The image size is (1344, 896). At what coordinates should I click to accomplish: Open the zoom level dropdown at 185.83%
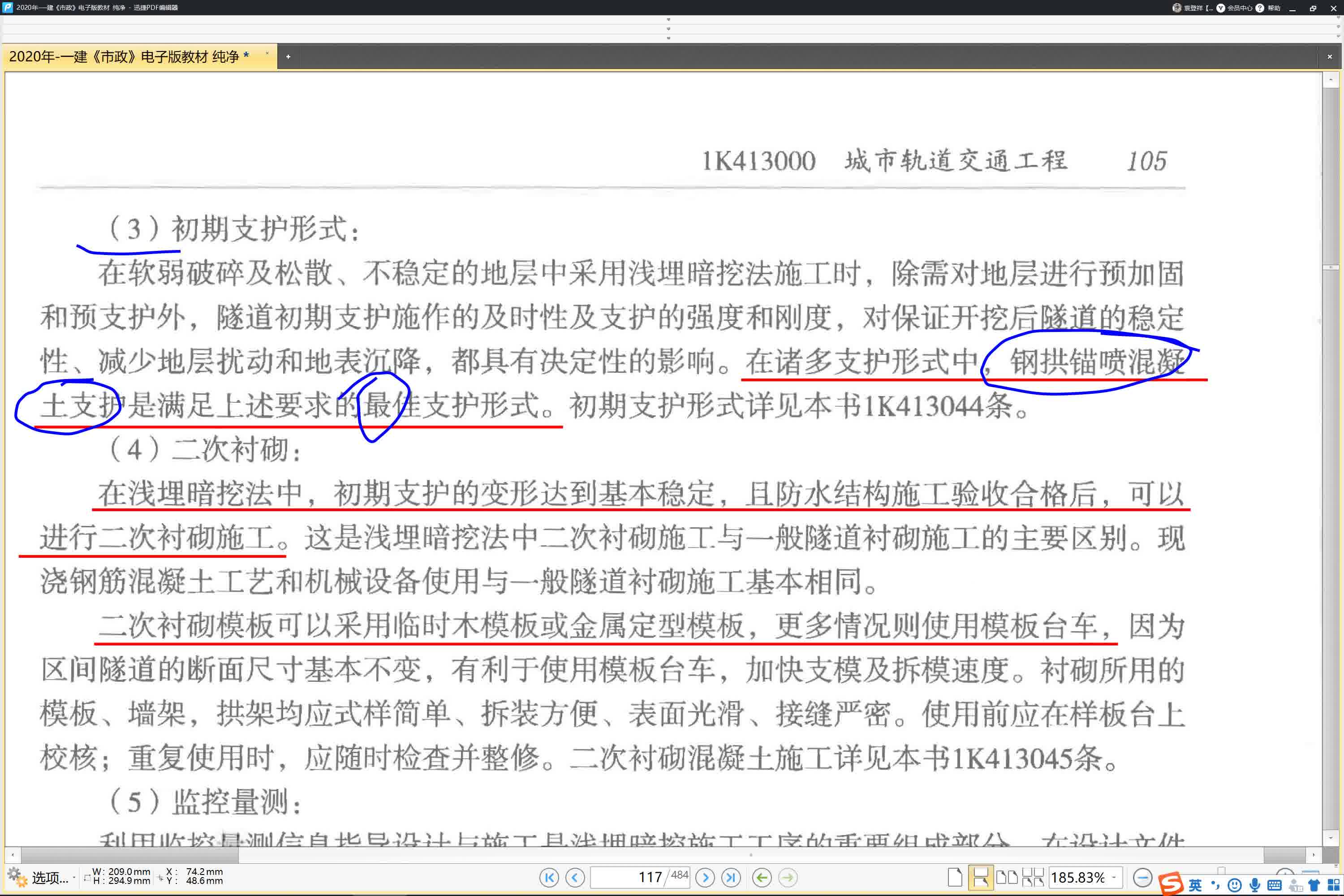click(x=1114, y=877)
